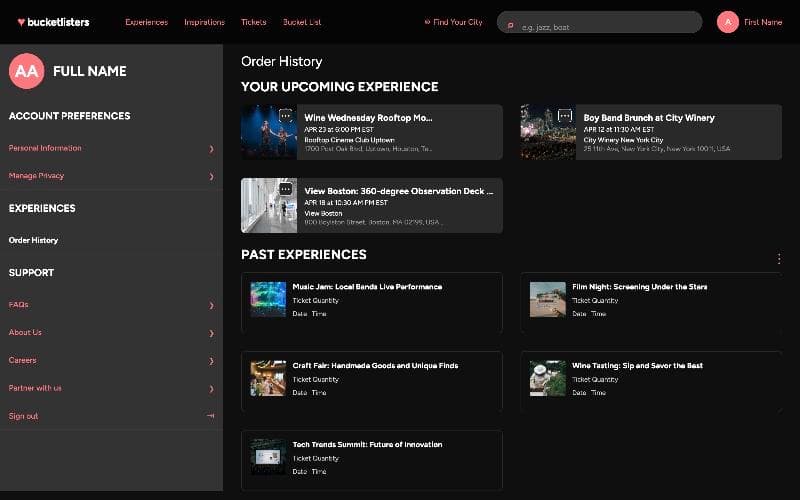Open About Us page

pyautogui.click(x=25, y=332)
